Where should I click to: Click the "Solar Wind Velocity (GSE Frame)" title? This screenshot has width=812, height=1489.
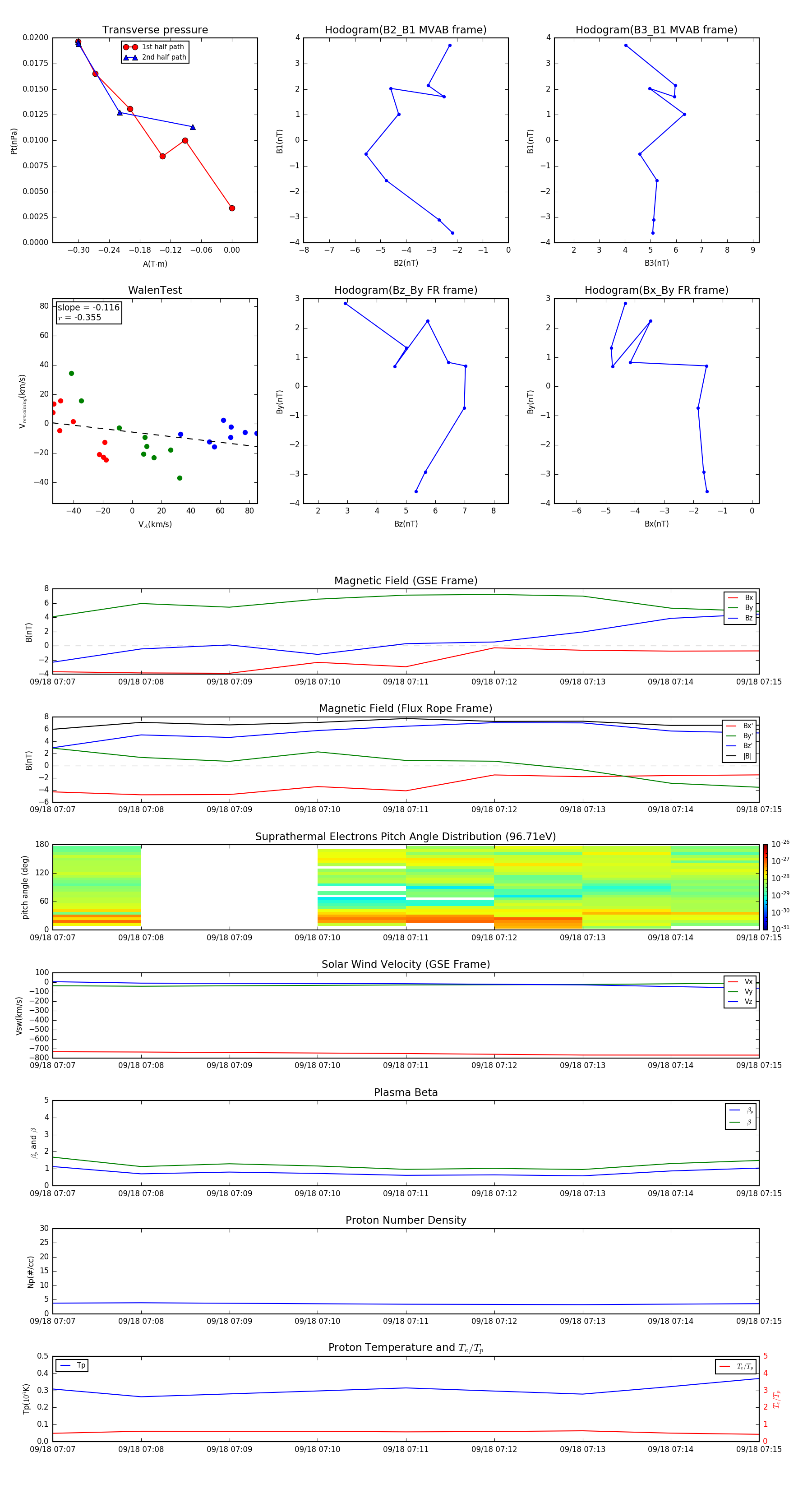coord(406,964)
